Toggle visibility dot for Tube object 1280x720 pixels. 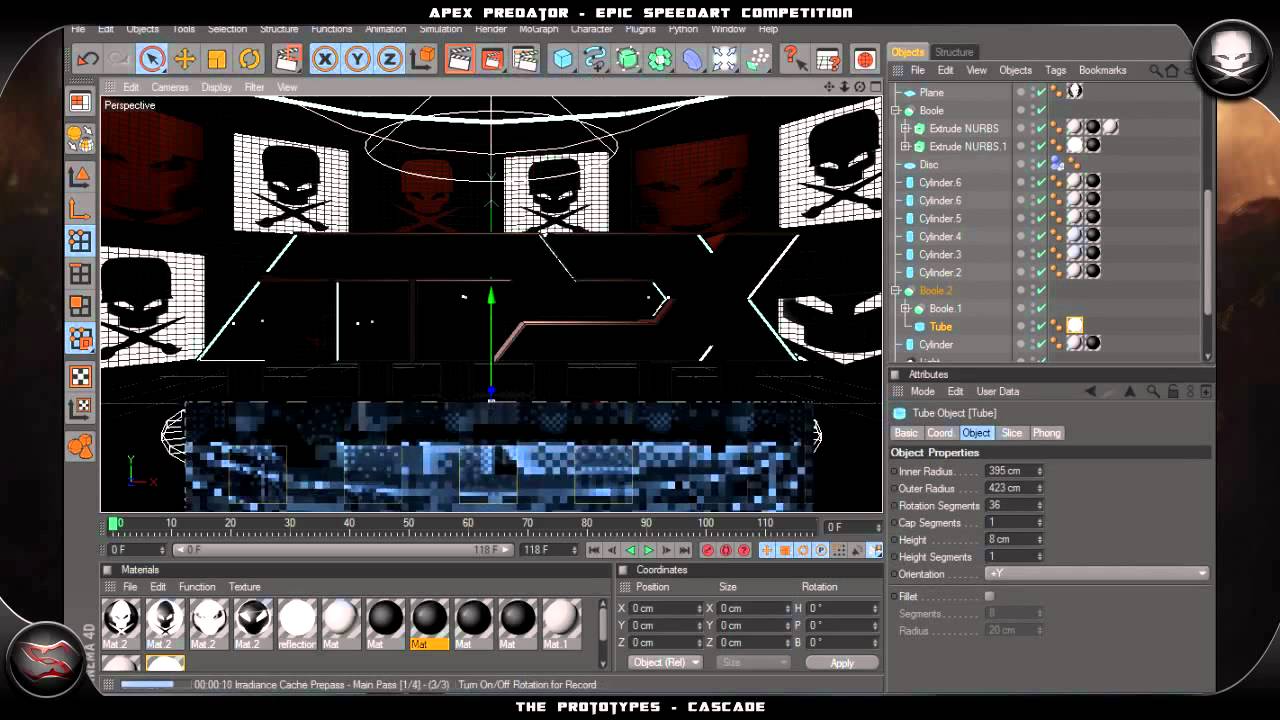(1021, 325)
